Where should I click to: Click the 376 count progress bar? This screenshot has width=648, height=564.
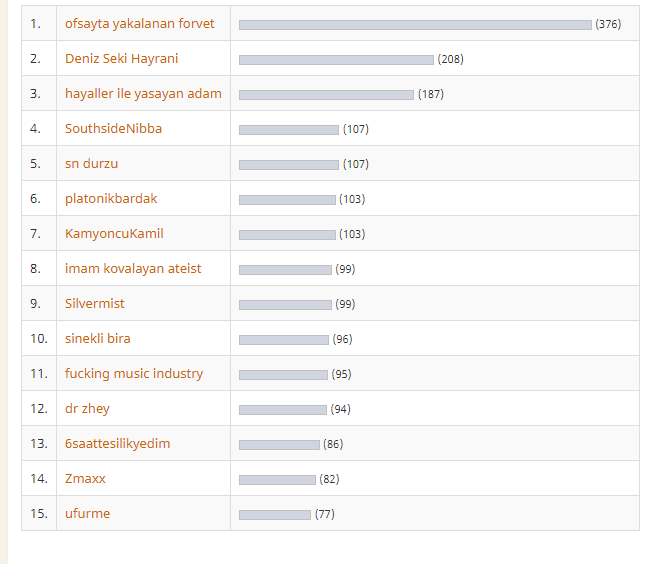(415, 25)
